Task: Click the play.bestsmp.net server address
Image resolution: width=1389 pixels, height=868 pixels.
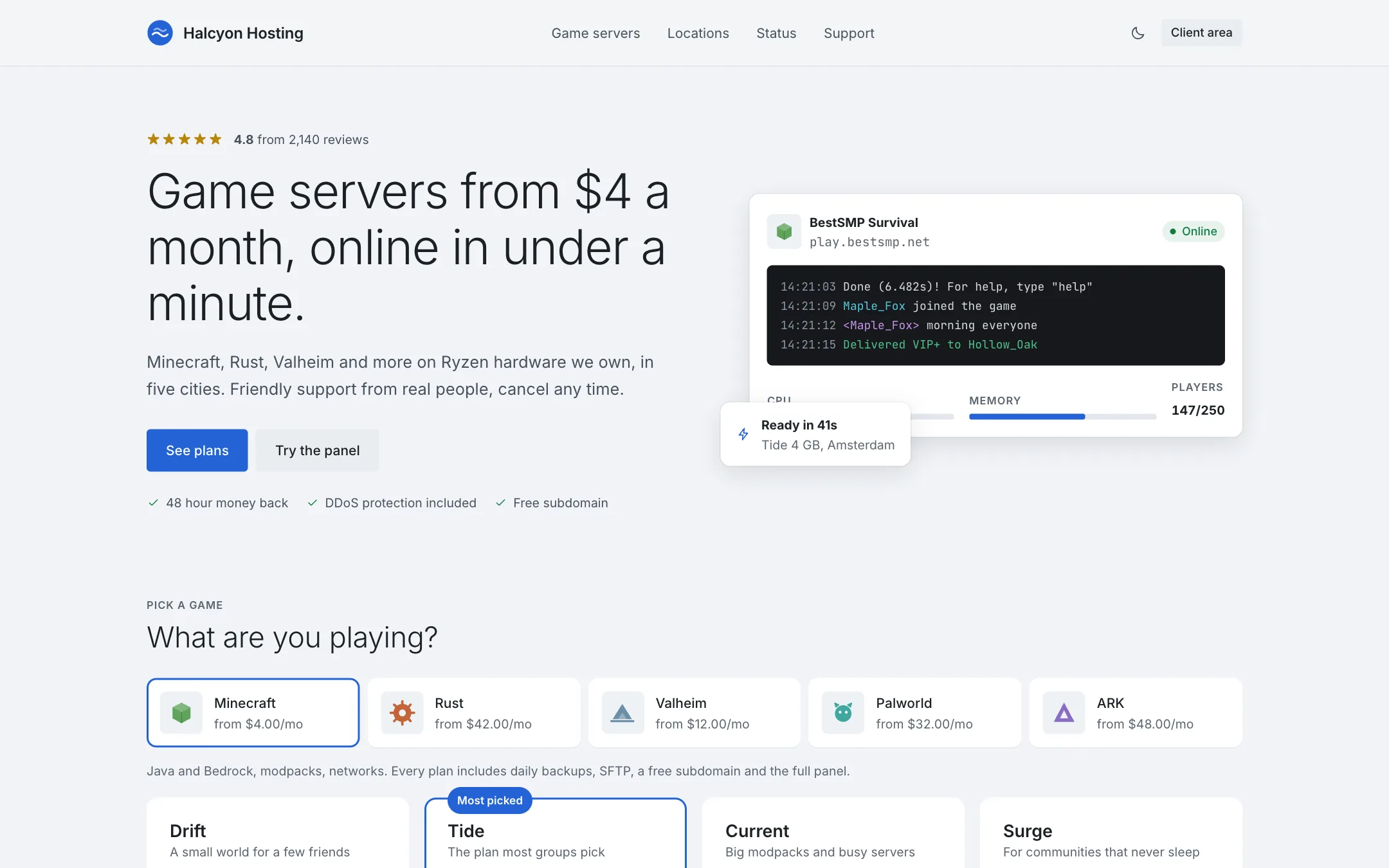Action: (x=869, y=242)
